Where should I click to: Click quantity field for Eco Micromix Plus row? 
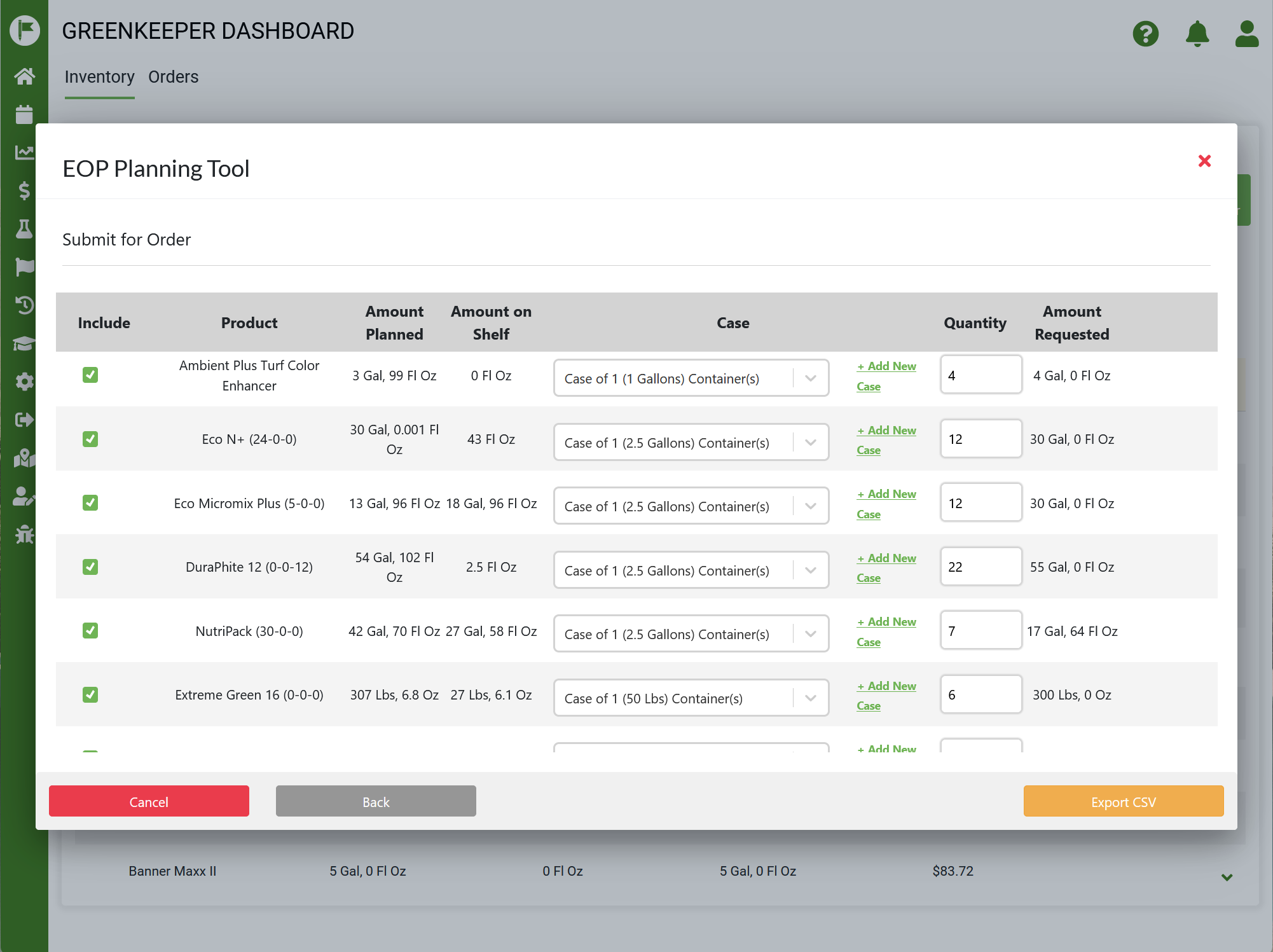pyautogui.click(x=981, y=503)
